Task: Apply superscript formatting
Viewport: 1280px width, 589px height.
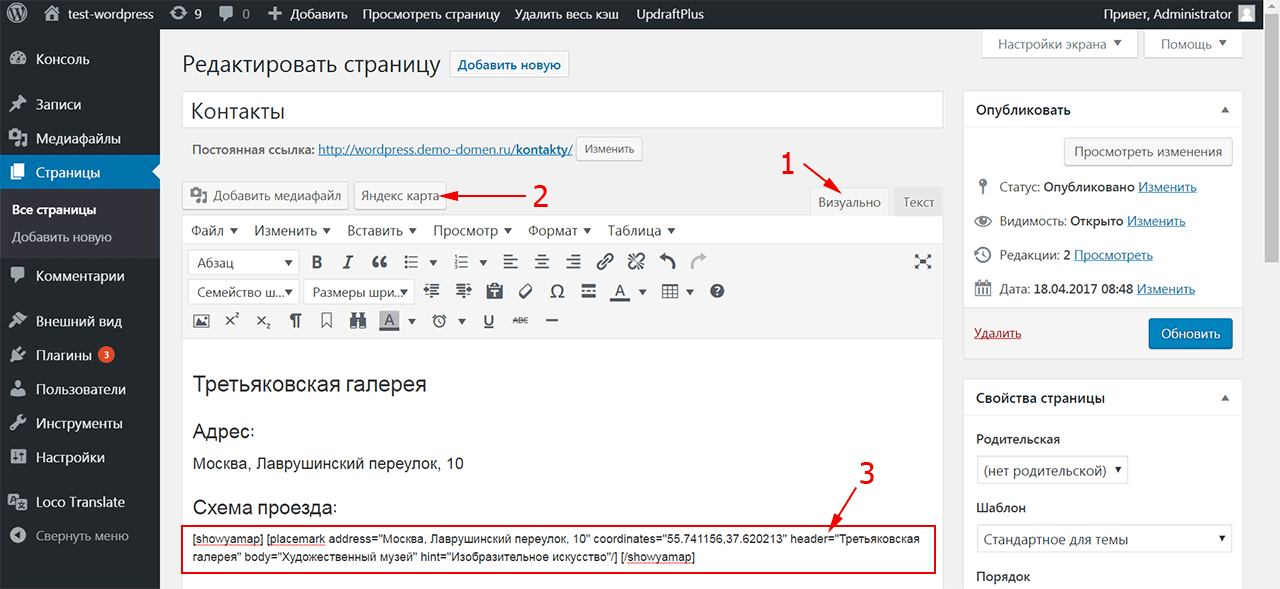Action: click(232, 321)
